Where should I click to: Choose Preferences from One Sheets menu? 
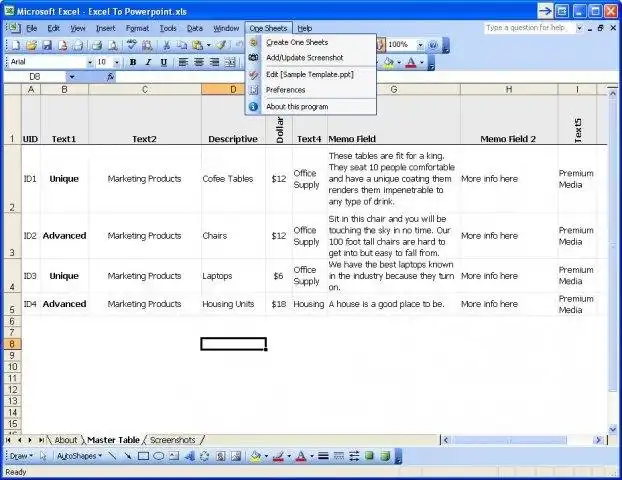coord(311,90)
